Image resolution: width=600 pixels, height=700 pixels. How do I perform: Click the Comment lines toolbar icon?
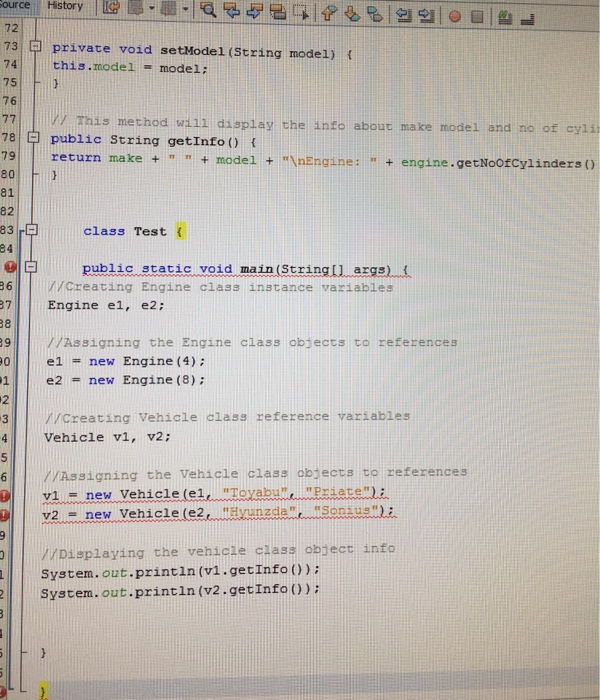click(505, 17)
